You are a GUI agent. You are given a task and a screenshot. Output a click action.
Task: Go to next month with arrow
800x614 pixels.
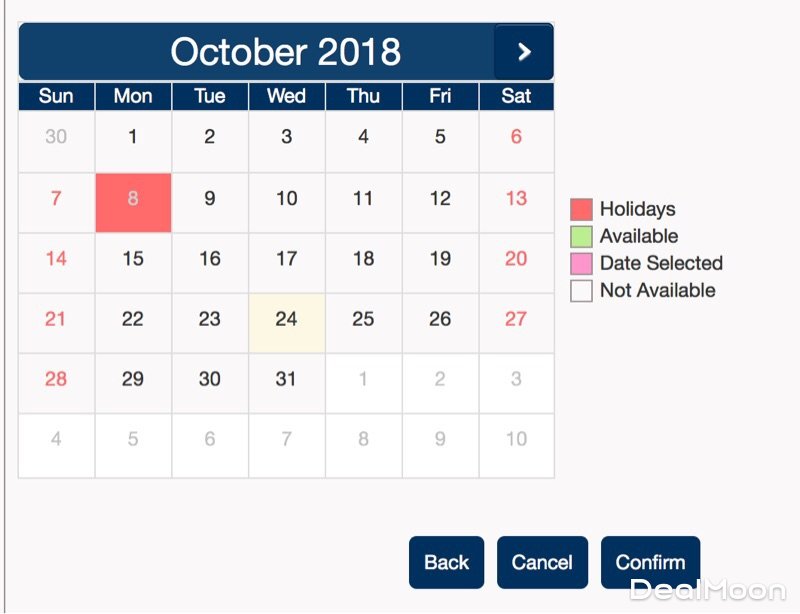[523, 53]
